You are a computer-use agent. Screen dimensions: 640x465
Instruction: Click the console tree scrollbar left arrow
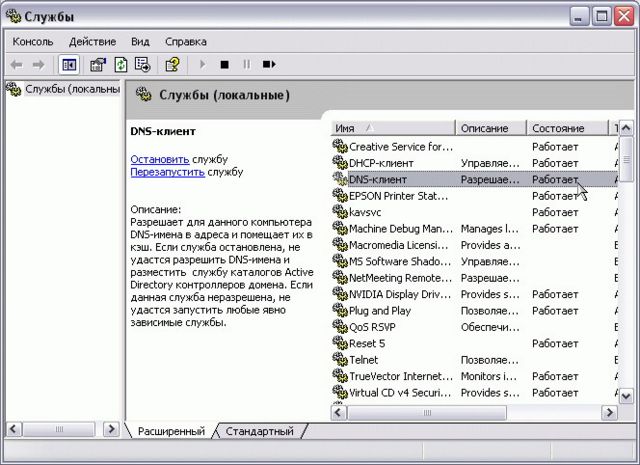pos(13,429)
